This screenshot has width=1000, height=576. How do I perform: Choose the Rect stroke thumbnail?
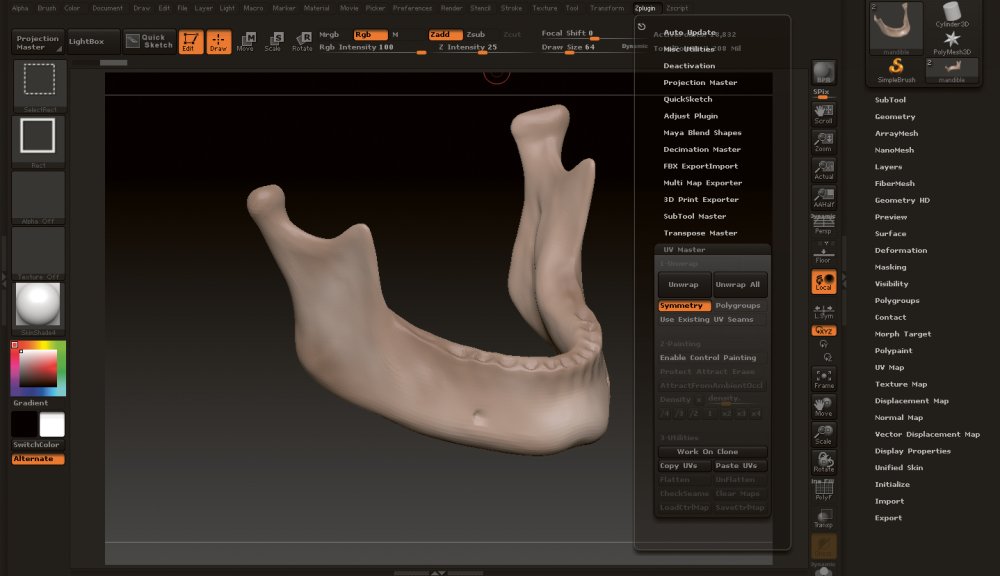[38, 140]
